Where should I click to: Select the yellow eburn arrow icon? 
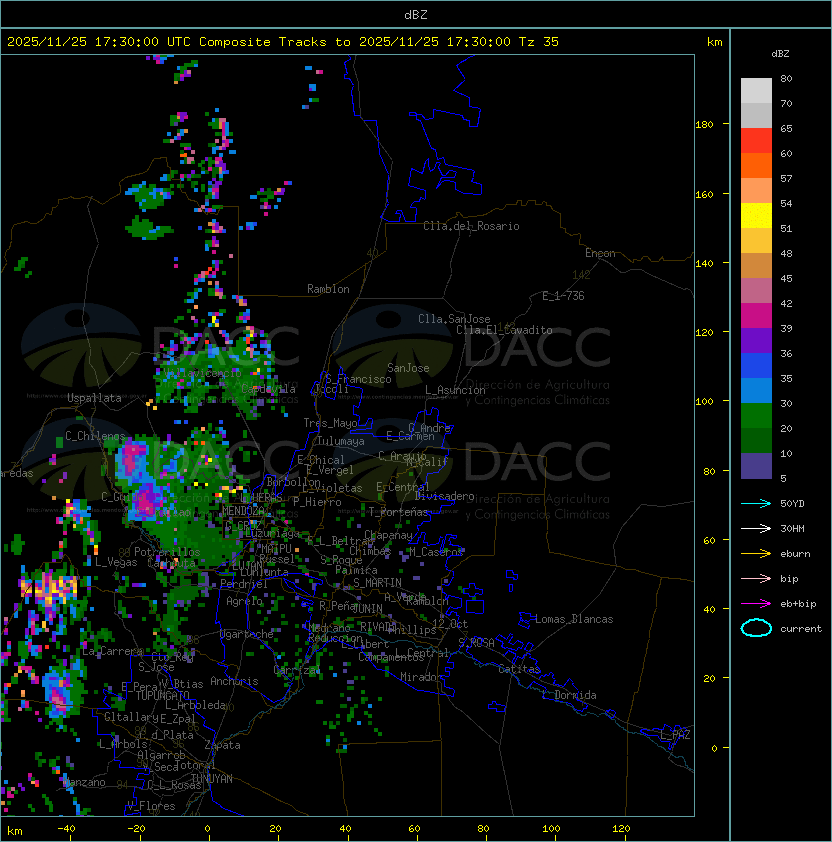(x=756, y=554)
